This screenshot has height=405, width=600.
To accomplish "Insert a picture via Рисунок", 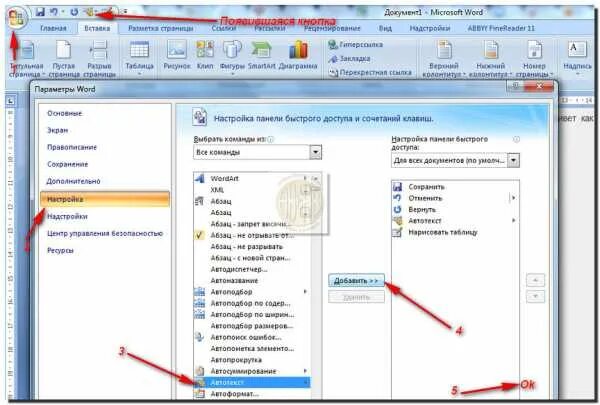I will pos(177,56).
